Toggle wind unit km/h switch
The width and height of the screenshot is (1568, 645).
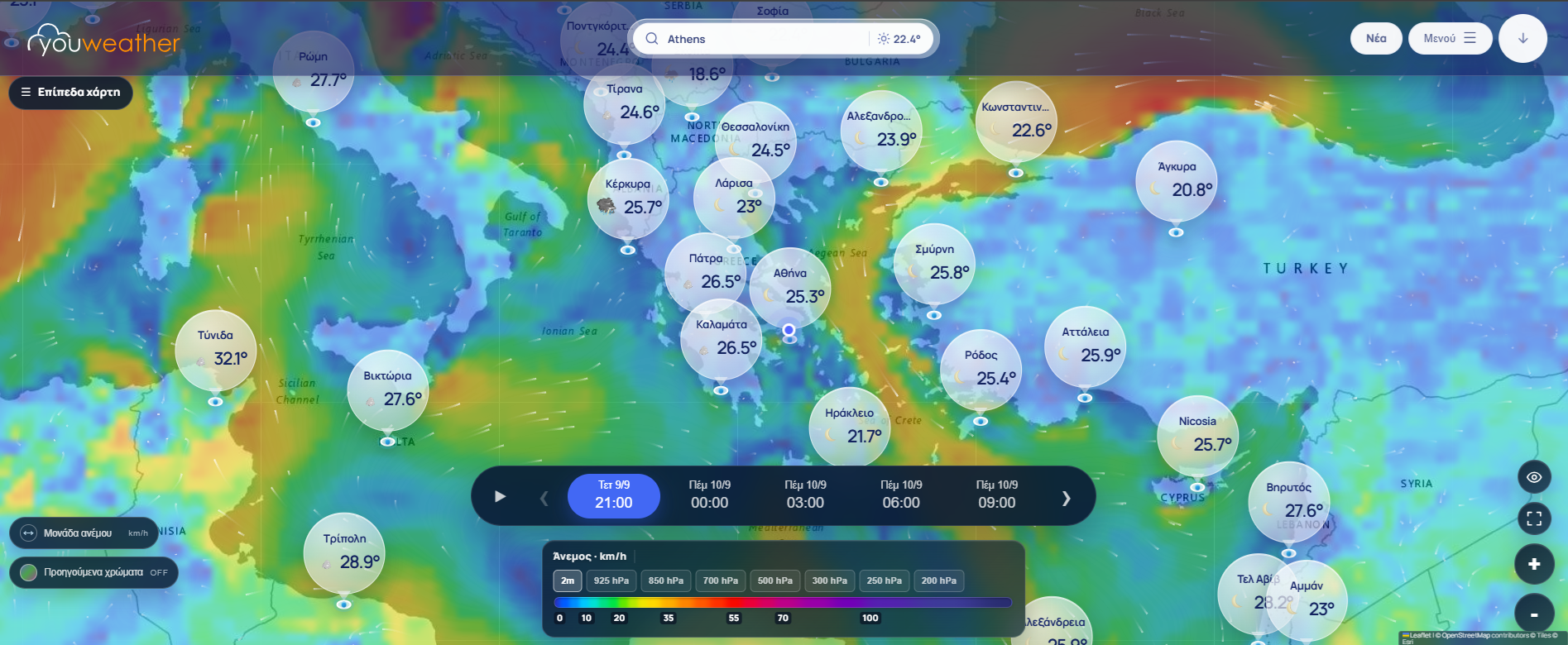tap(84, 533)
